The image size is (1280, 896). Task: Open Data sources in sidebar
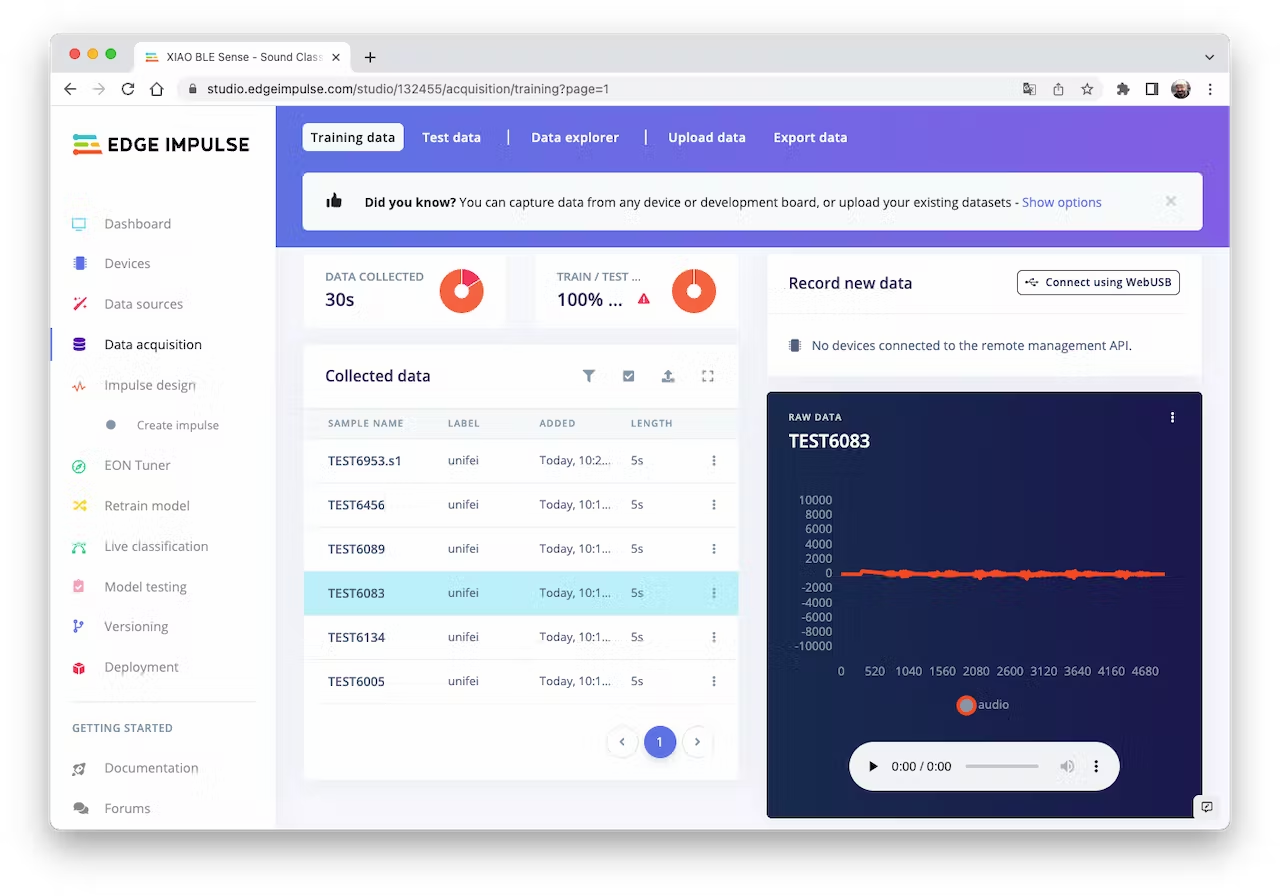[143, 304]
